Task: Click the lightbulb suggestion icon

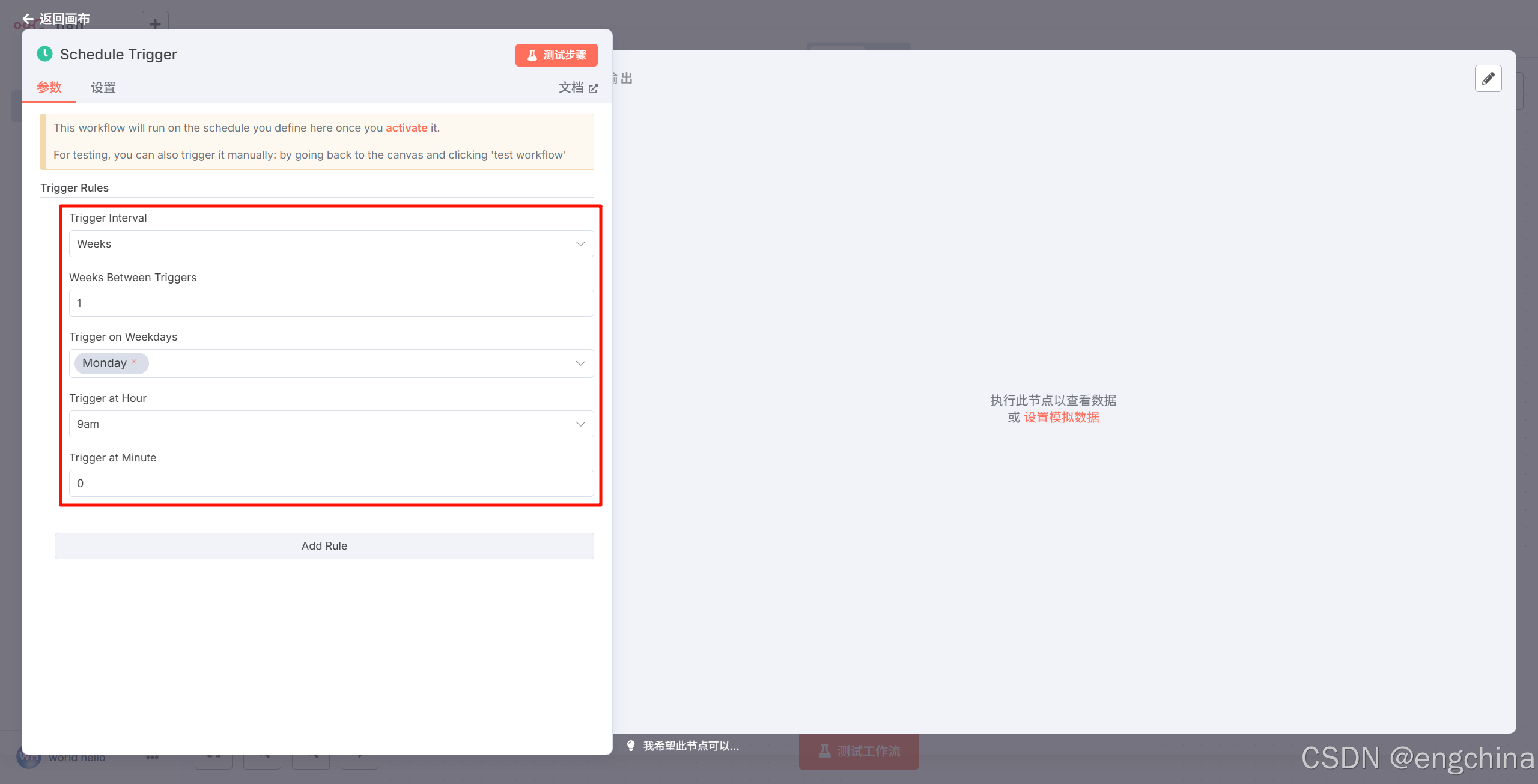Action: tap(631, 746)
